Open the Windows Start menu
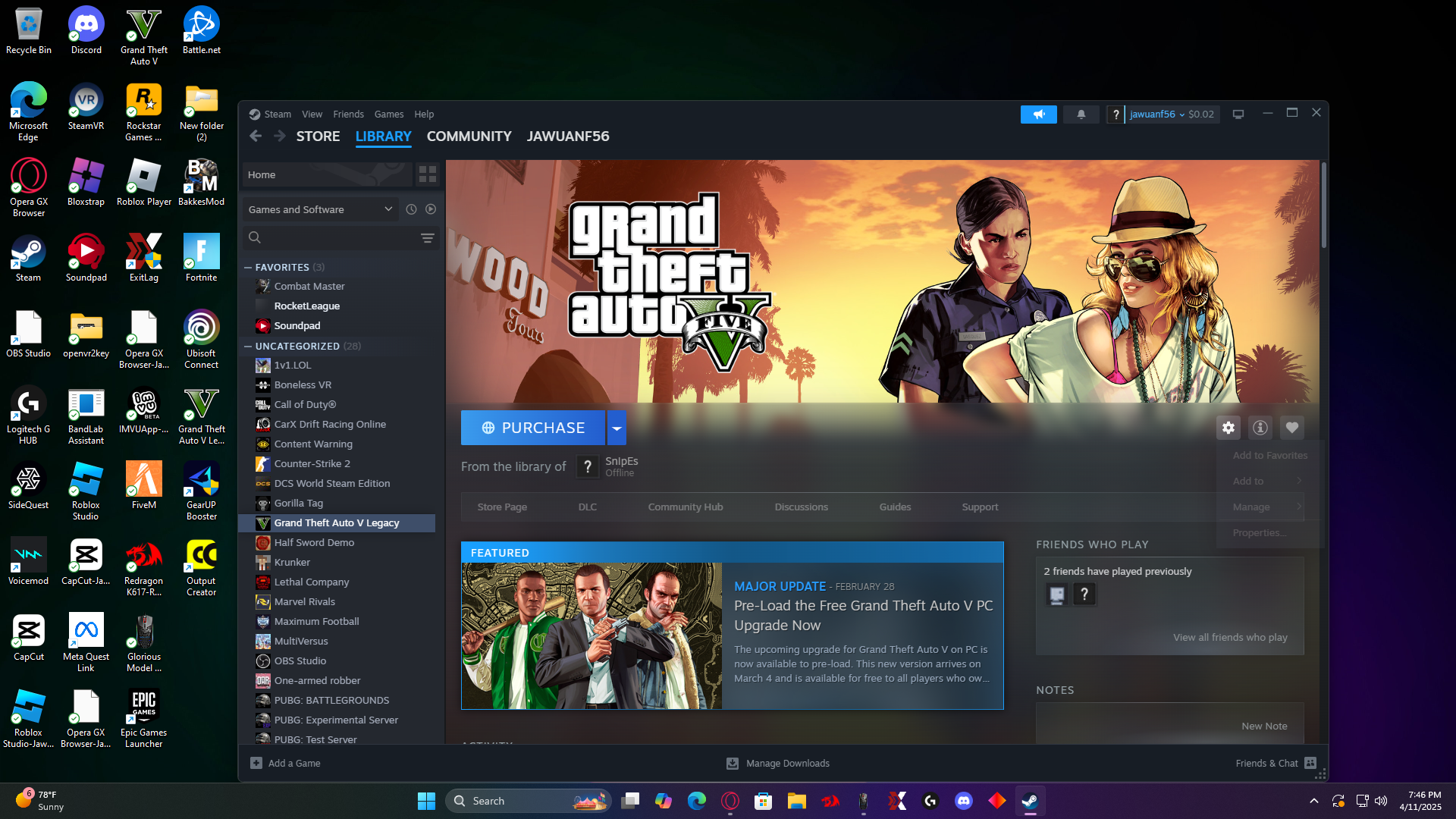 pyautogui.click(x=426, y=801)
